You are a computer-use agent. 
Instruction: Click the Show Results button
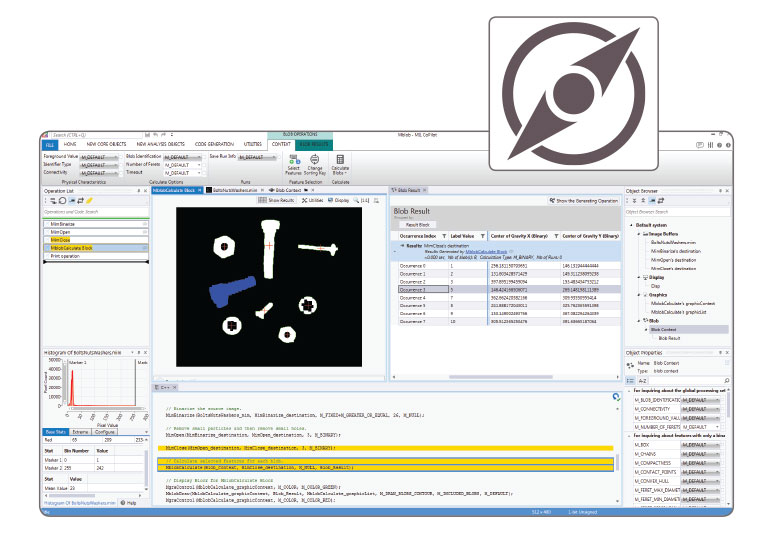click(276, 201)
